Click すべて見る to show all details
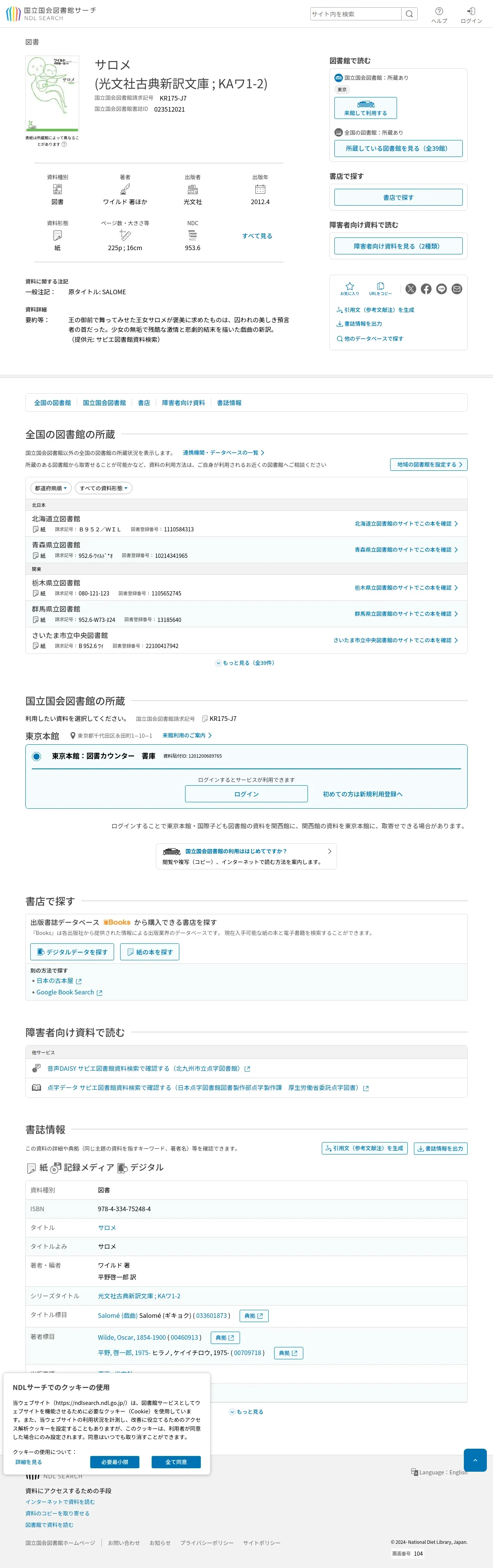Screen dimensions: 493x1568 [257, 236]
